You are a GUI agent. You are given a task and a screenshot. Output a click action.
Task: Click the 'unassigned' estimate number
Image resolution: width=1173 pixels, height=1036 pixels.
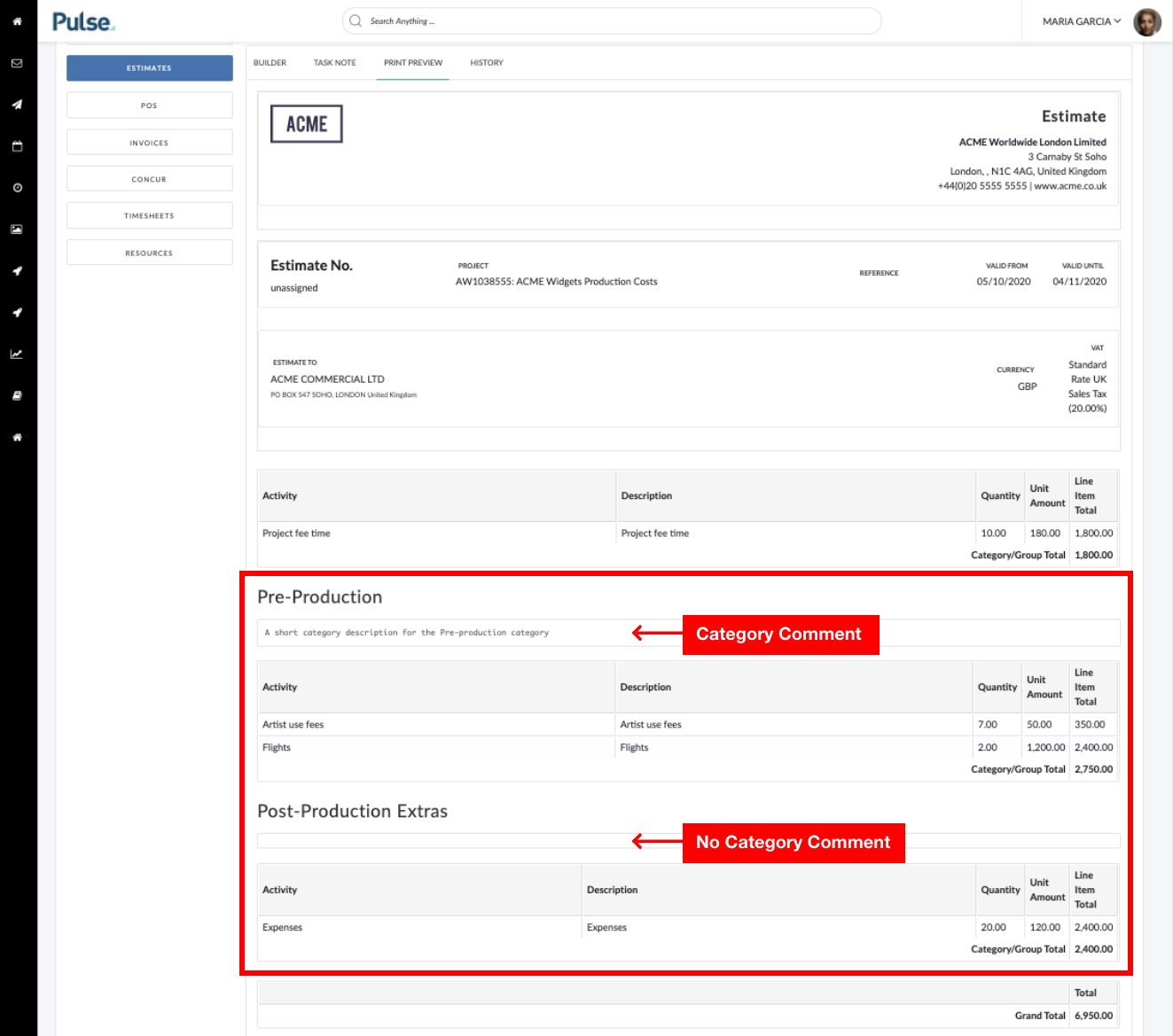point(294,288)
